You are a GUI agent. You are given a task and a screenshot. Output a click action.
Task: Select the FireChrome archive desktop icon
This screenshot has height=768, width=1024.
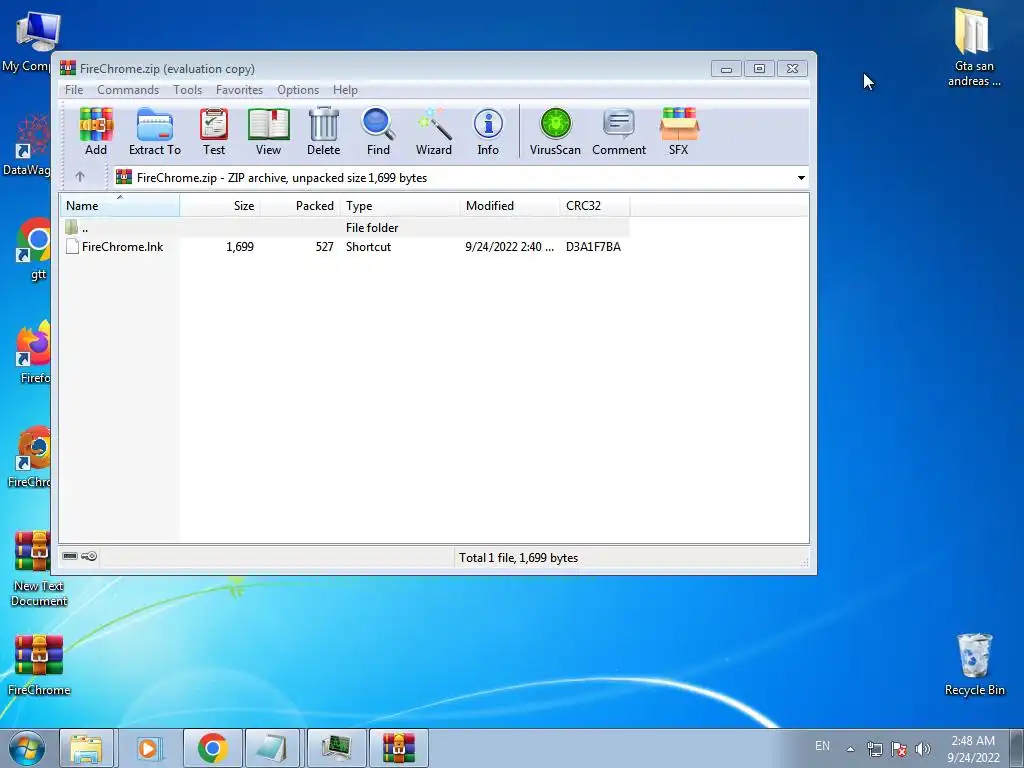click(39, 664)
